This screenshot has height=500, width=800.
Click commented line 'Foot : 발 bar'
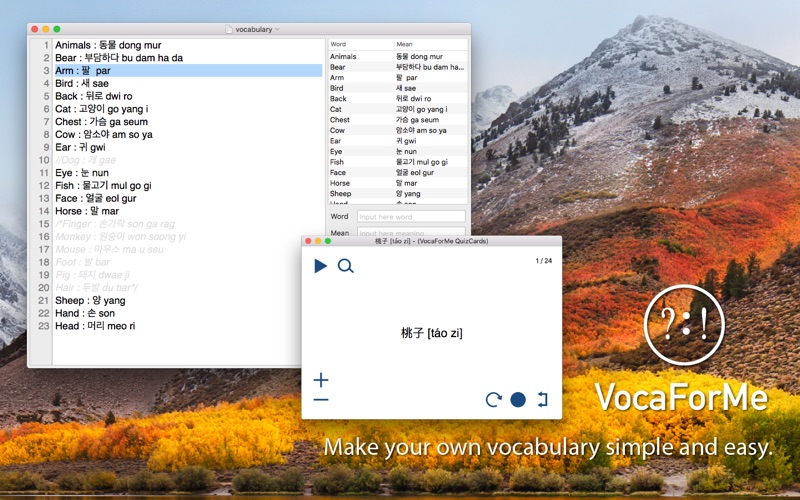(82, 262)
